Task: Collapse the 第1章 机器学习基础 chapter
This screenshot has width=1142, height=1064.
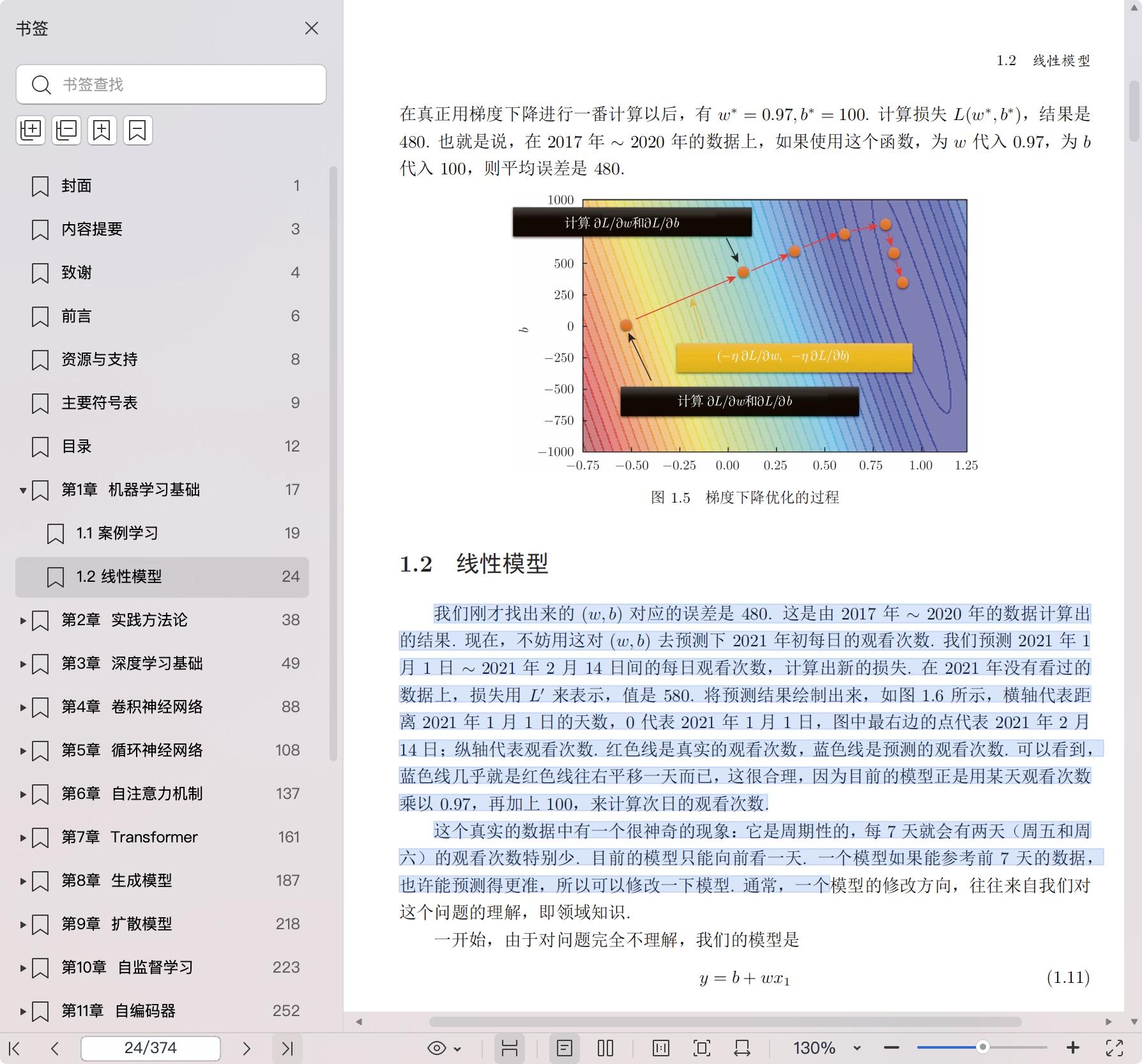Action: point(23,490)
